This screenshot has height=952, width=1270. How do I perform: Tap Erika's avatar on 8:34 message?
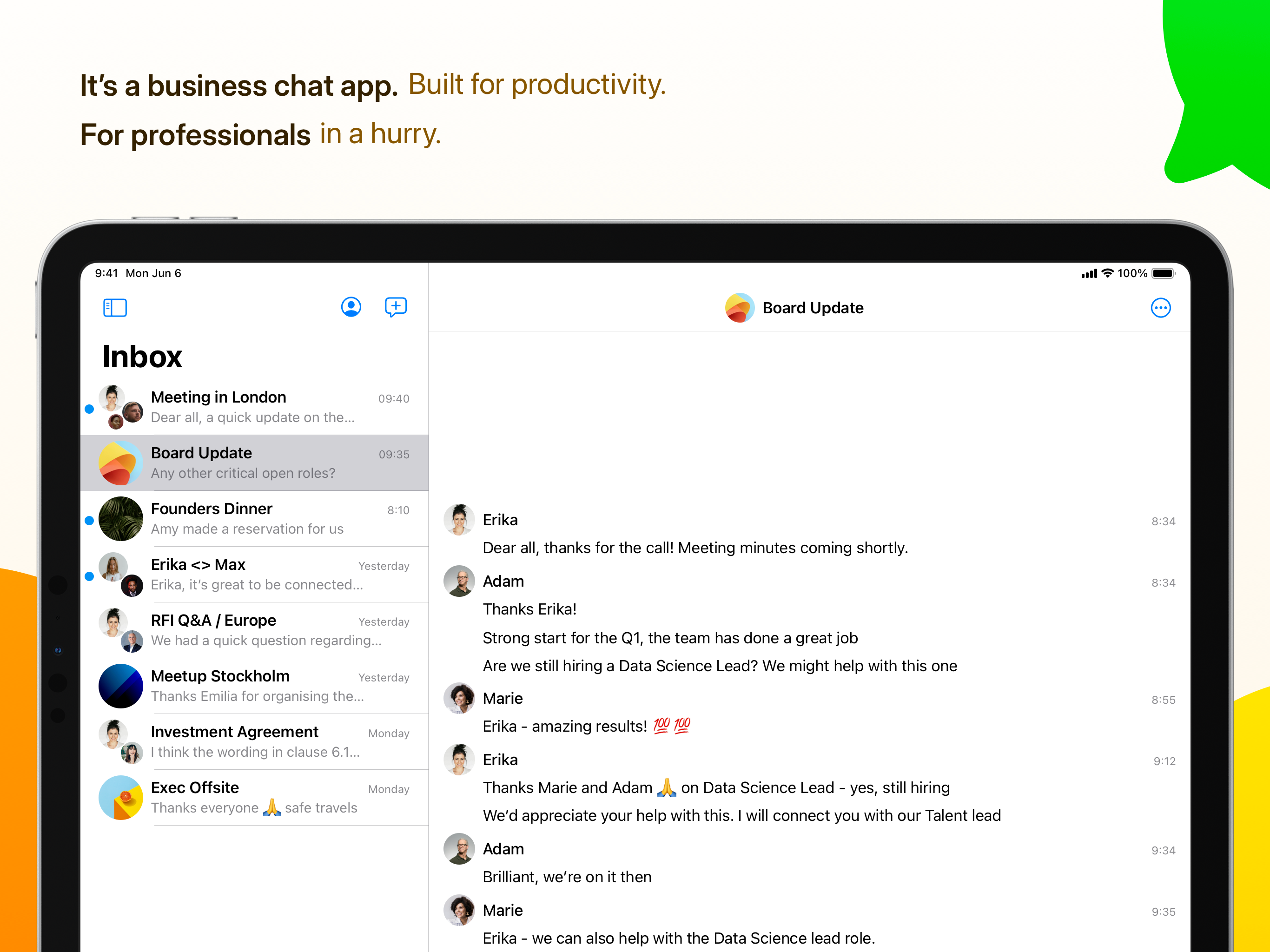[459, 520]
